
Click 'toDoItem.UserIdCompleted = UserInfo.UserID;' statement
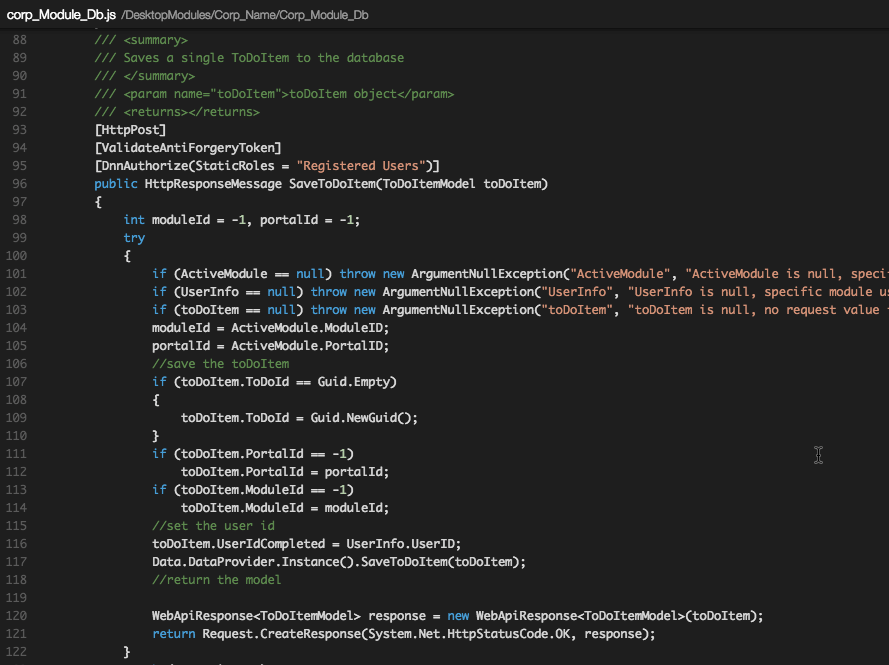[307, 544]
